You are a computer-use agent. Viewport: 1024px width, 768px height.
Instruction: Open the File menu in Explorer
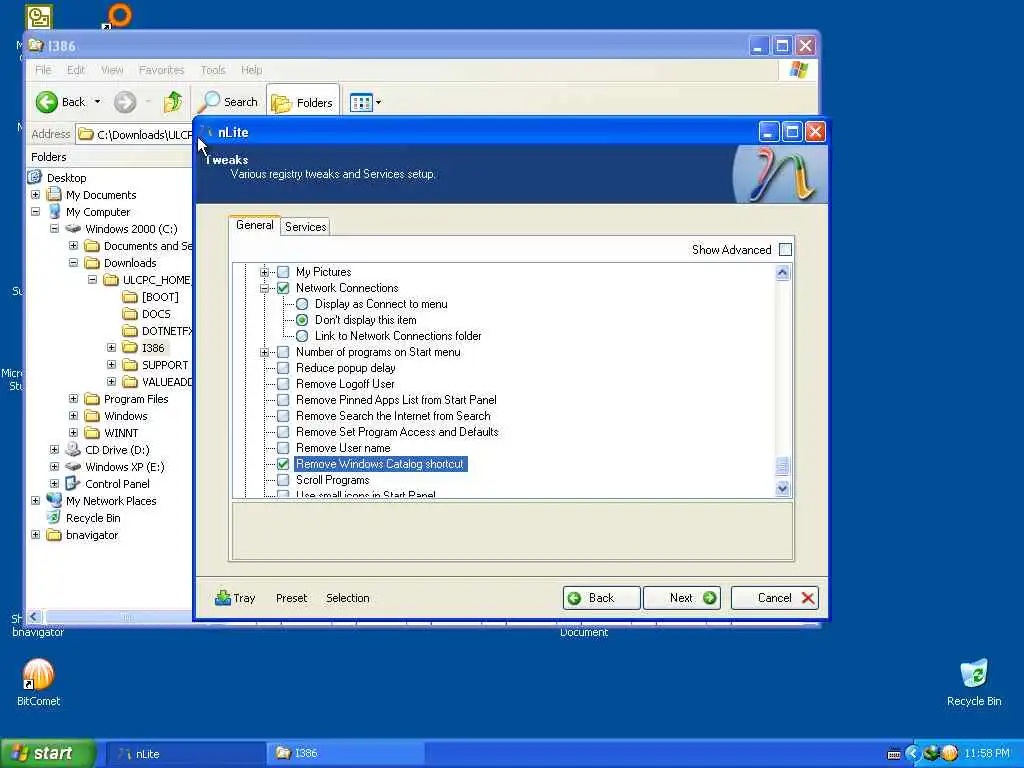point(43,70)
